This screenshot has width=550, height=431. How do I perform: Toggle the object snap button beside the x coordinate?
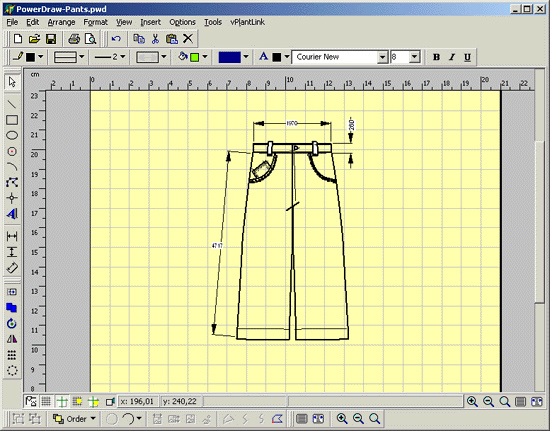coord(110,401)
